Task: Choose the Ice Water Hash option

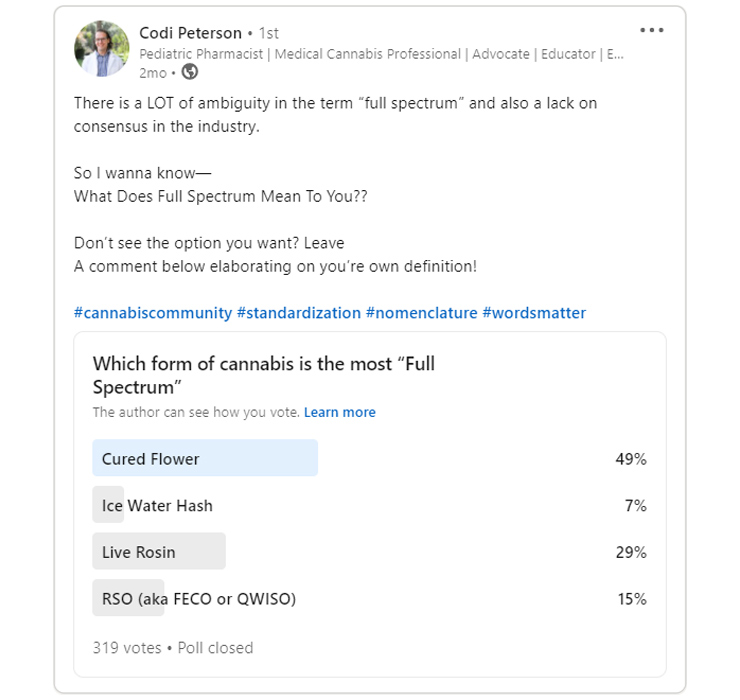Action: 157,506
